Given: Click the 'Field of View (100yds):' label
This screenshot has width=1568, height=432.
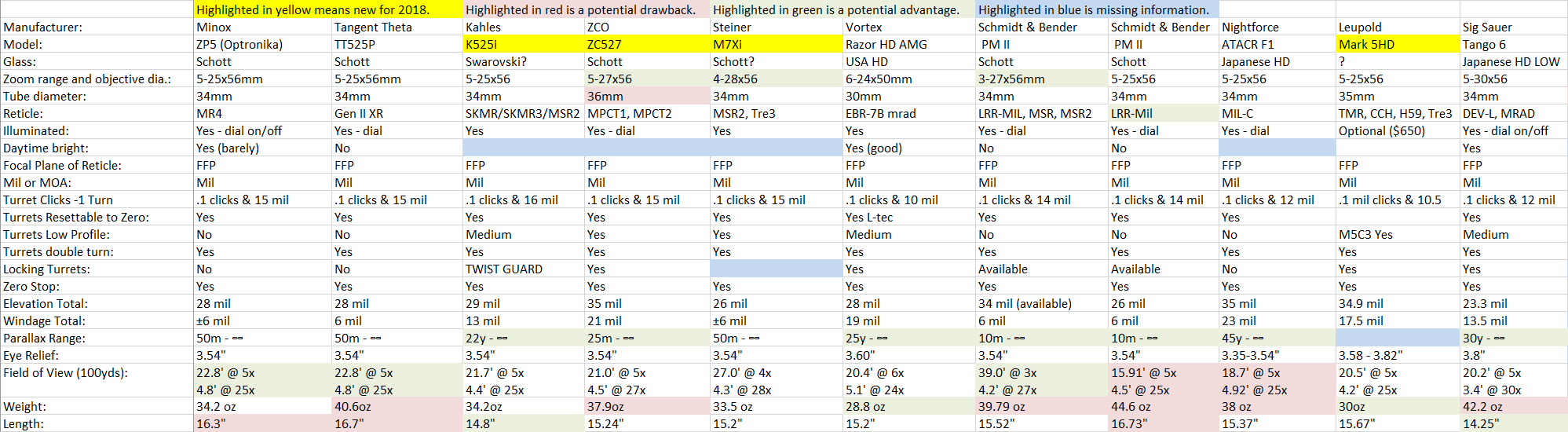Looking at the screenshot, I should (97, 372).
